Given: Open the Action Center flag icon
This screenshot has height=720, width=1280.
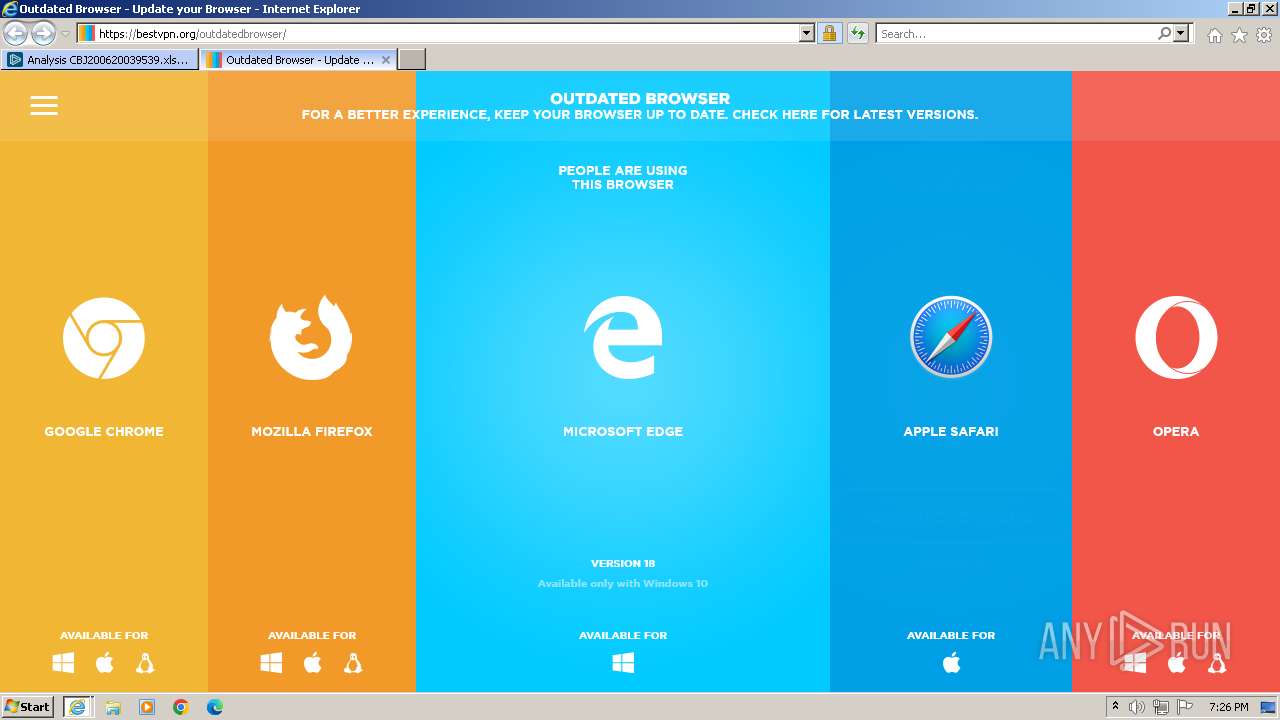Looking at the screenshot, I should [1183, 707].
